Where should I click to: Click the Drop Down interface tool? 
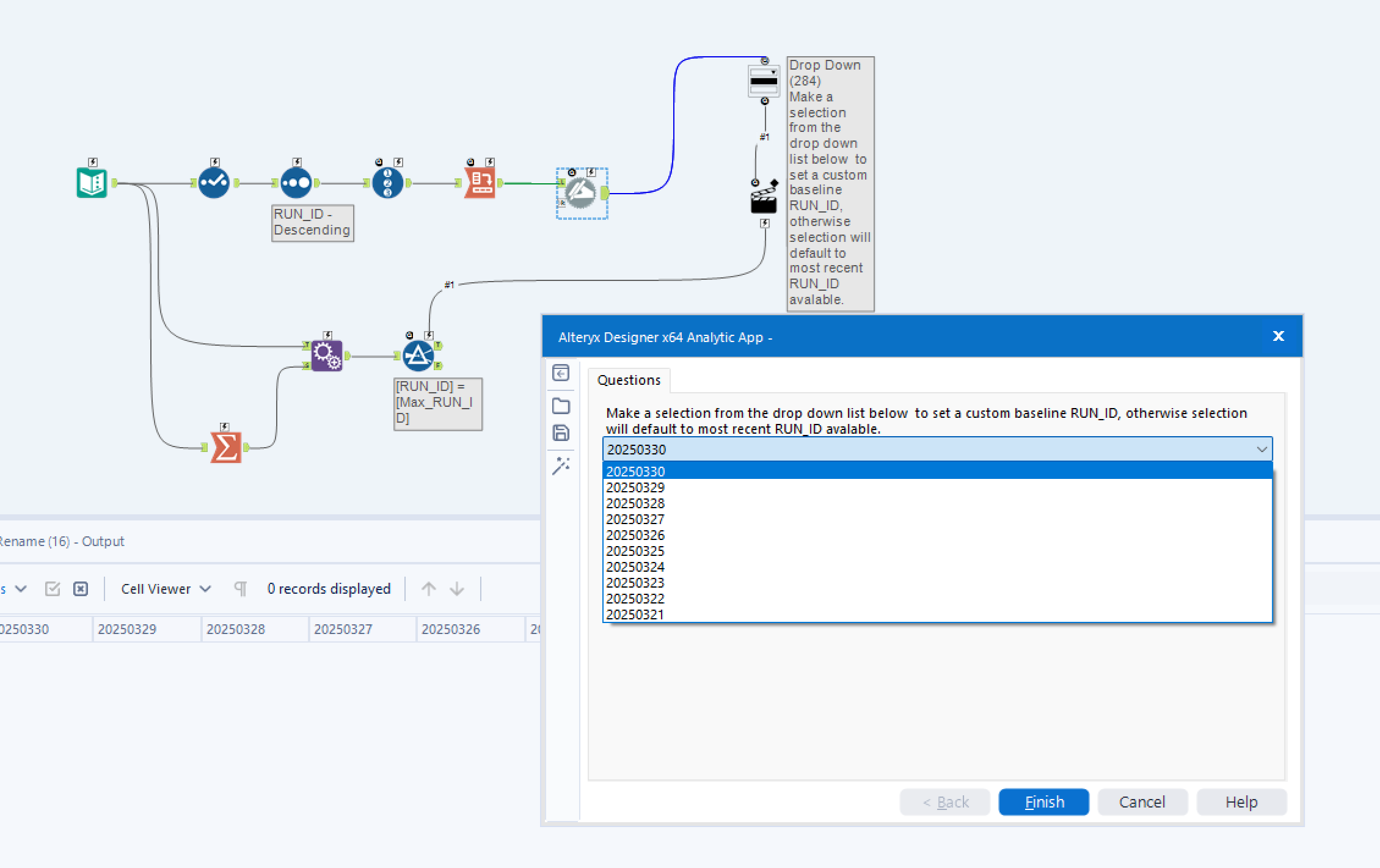762,81
